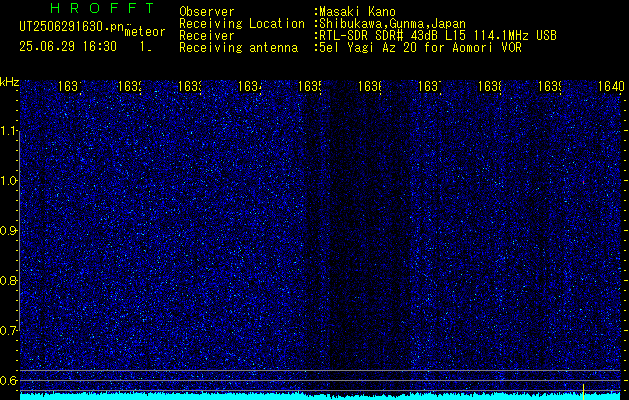Click the 1.1 frequency axis label

(9, 131)
